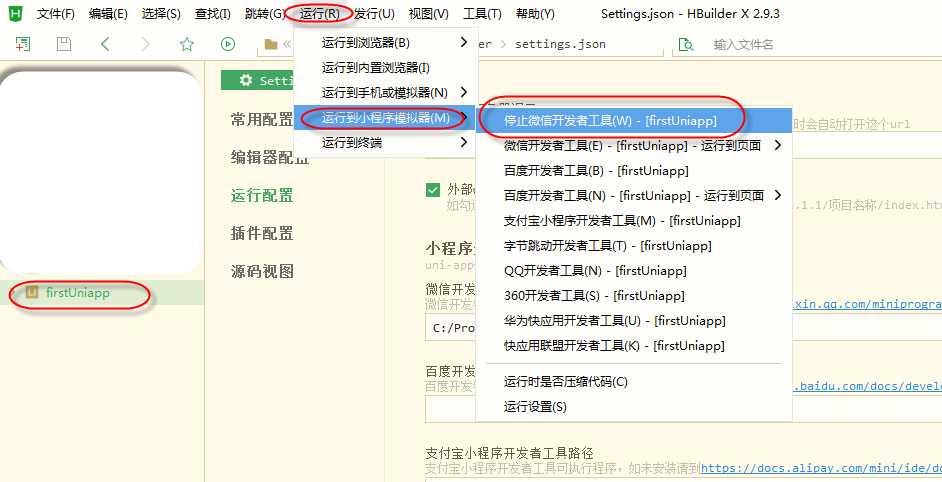
Task: Open the qq.com miniprogram link
Action: 867,304
